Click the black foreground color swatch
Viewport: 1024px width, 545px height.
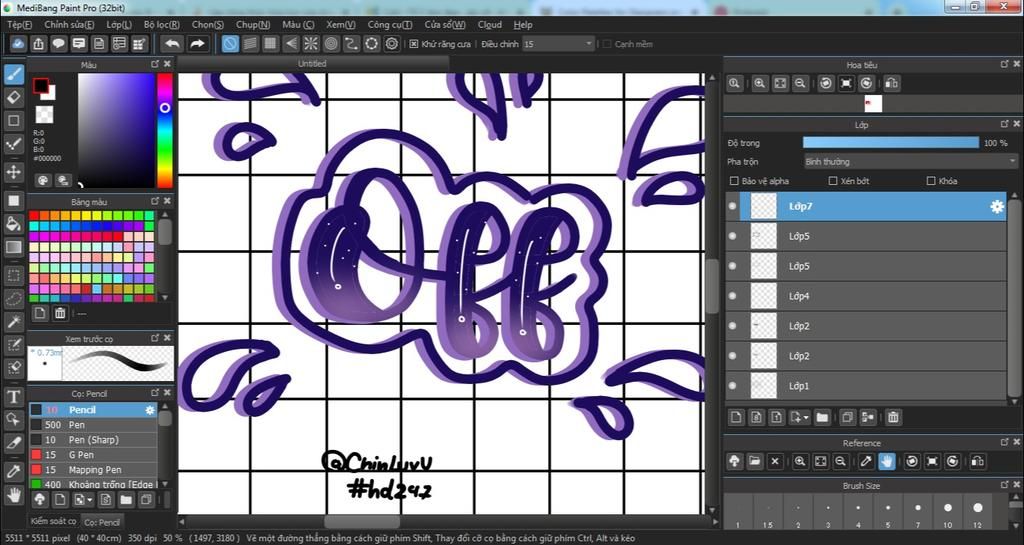pos(40,86)
